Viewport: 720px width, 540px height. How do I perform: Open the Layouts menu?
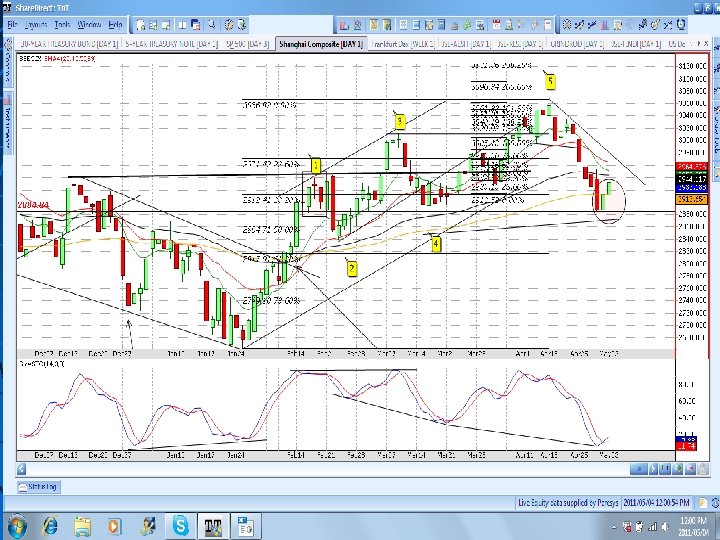pos(36,25)
